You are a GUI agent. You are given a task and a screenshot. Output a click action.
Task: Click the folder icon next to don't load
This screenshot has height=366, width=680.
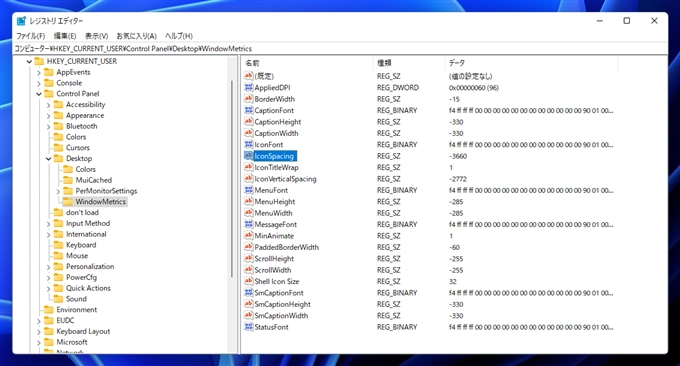click(59, 212)
